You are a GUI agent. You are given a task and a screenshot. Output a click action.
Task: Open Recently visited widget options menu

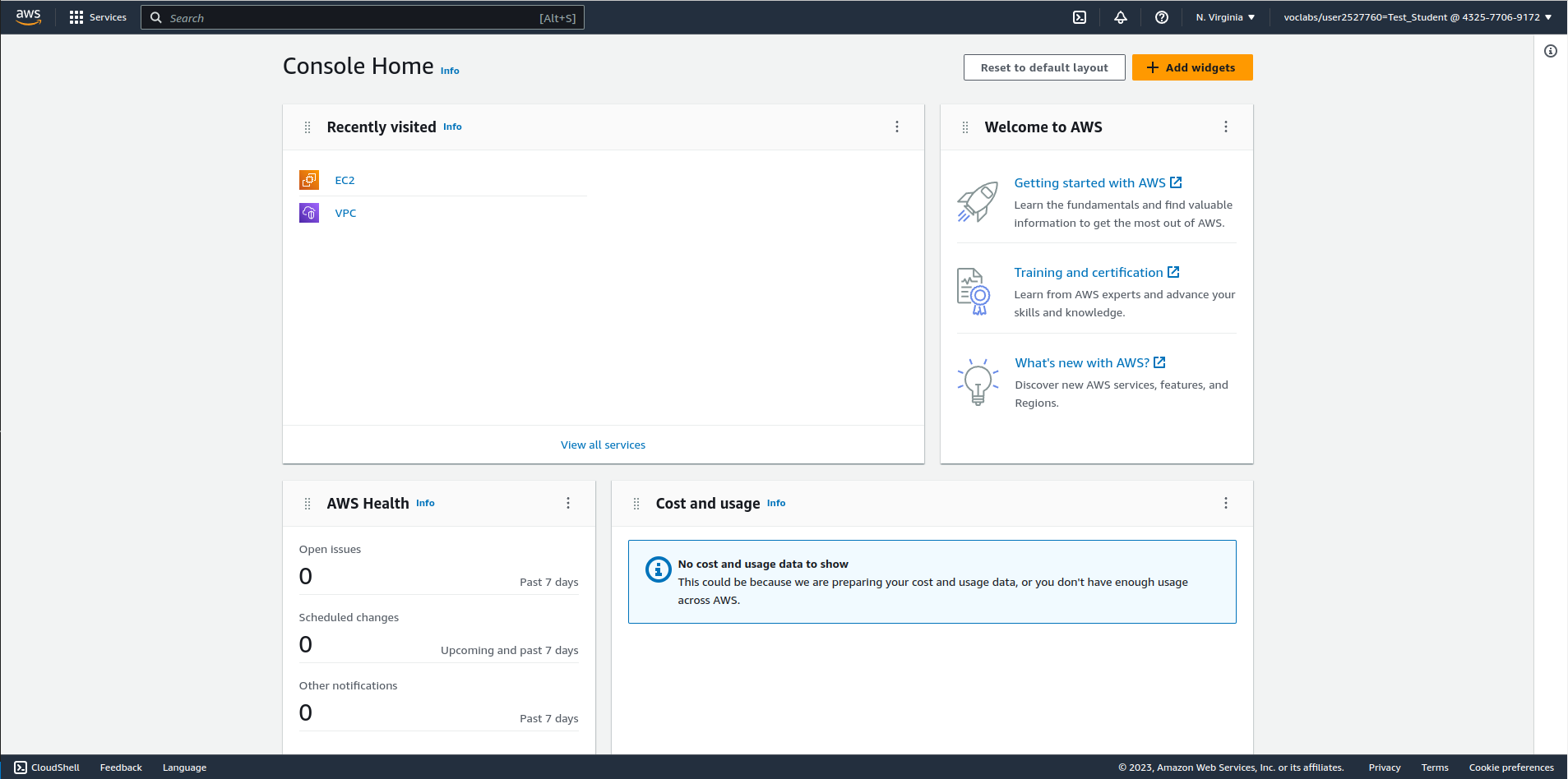tap(897, 127)
